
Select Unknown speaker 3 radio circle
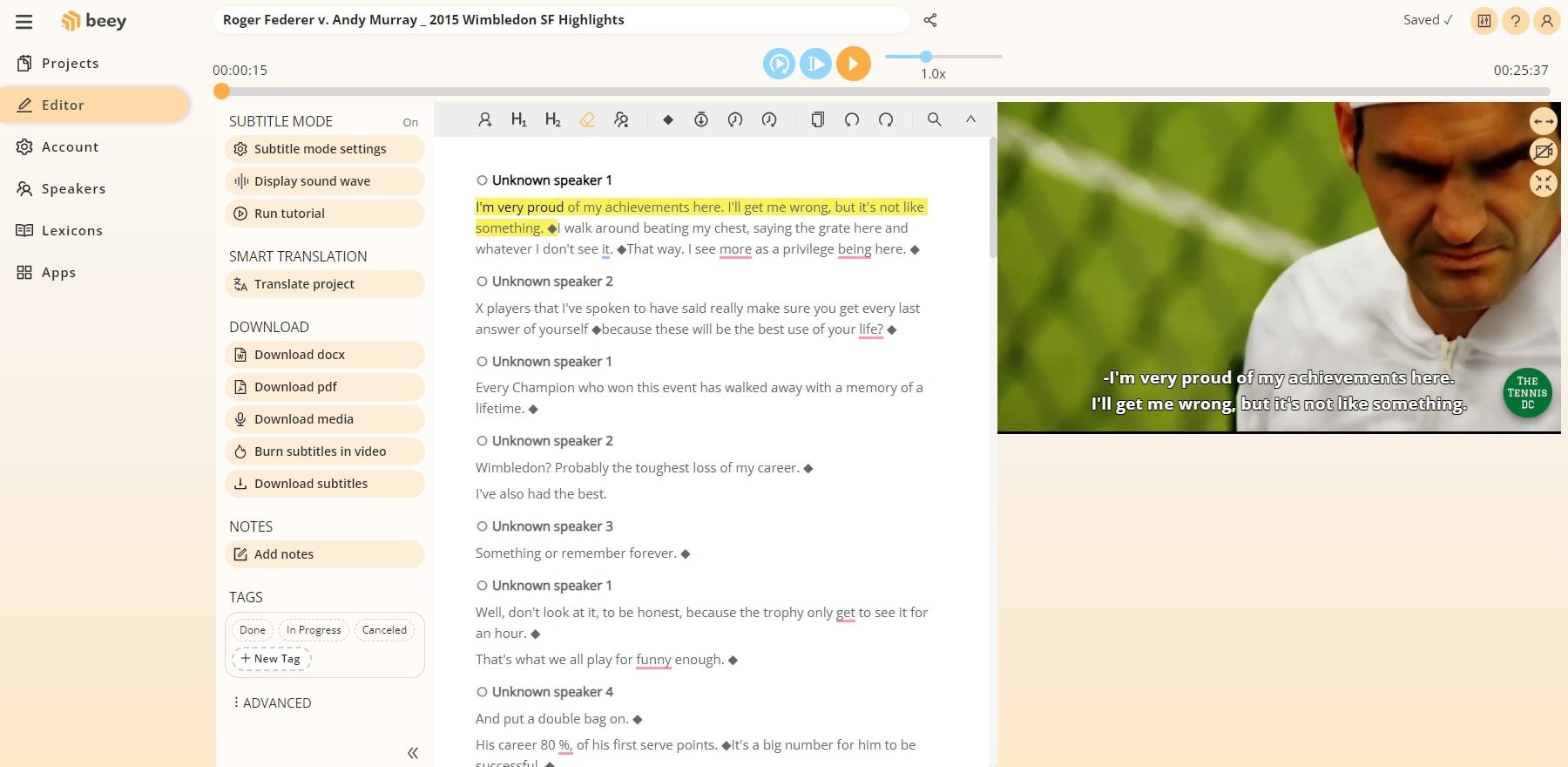pyautogui.click(x=482, y=526)
